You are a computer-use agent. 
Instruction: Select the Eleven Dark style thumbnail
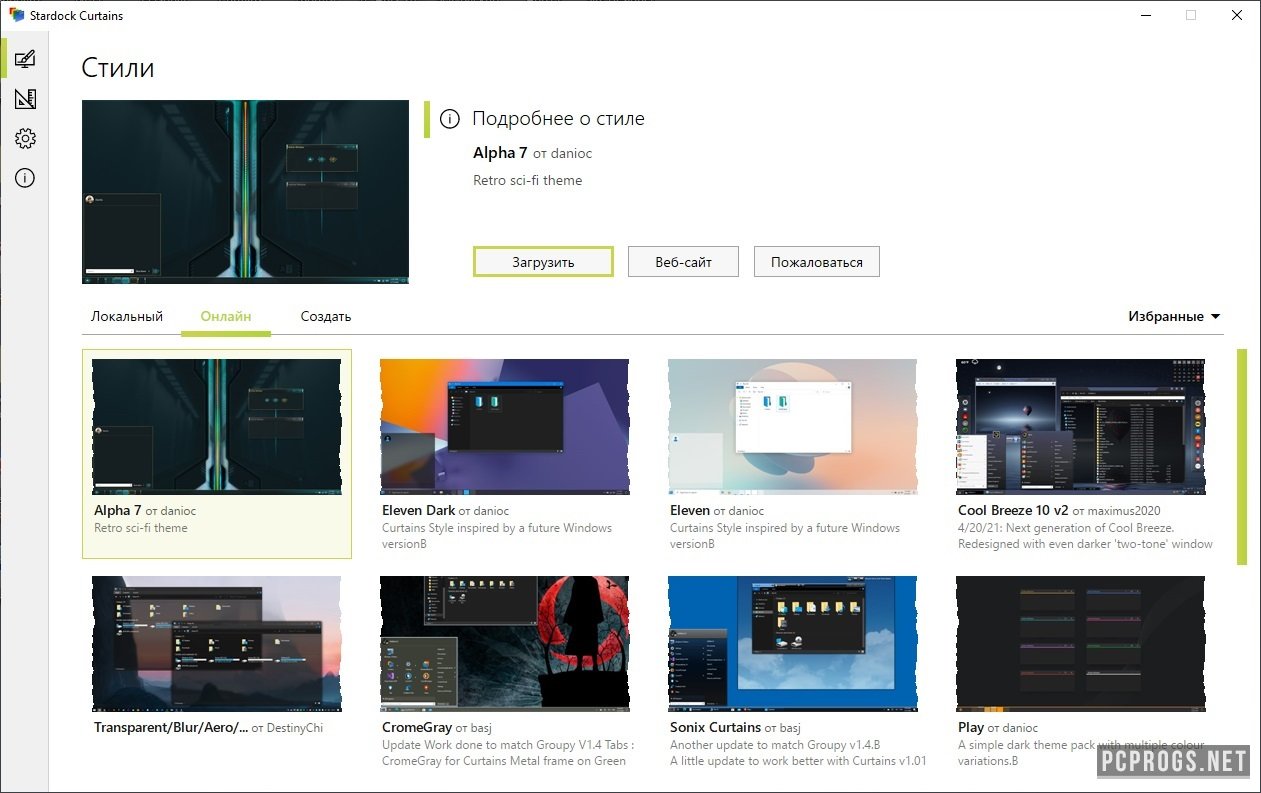[x=504, y=427]
